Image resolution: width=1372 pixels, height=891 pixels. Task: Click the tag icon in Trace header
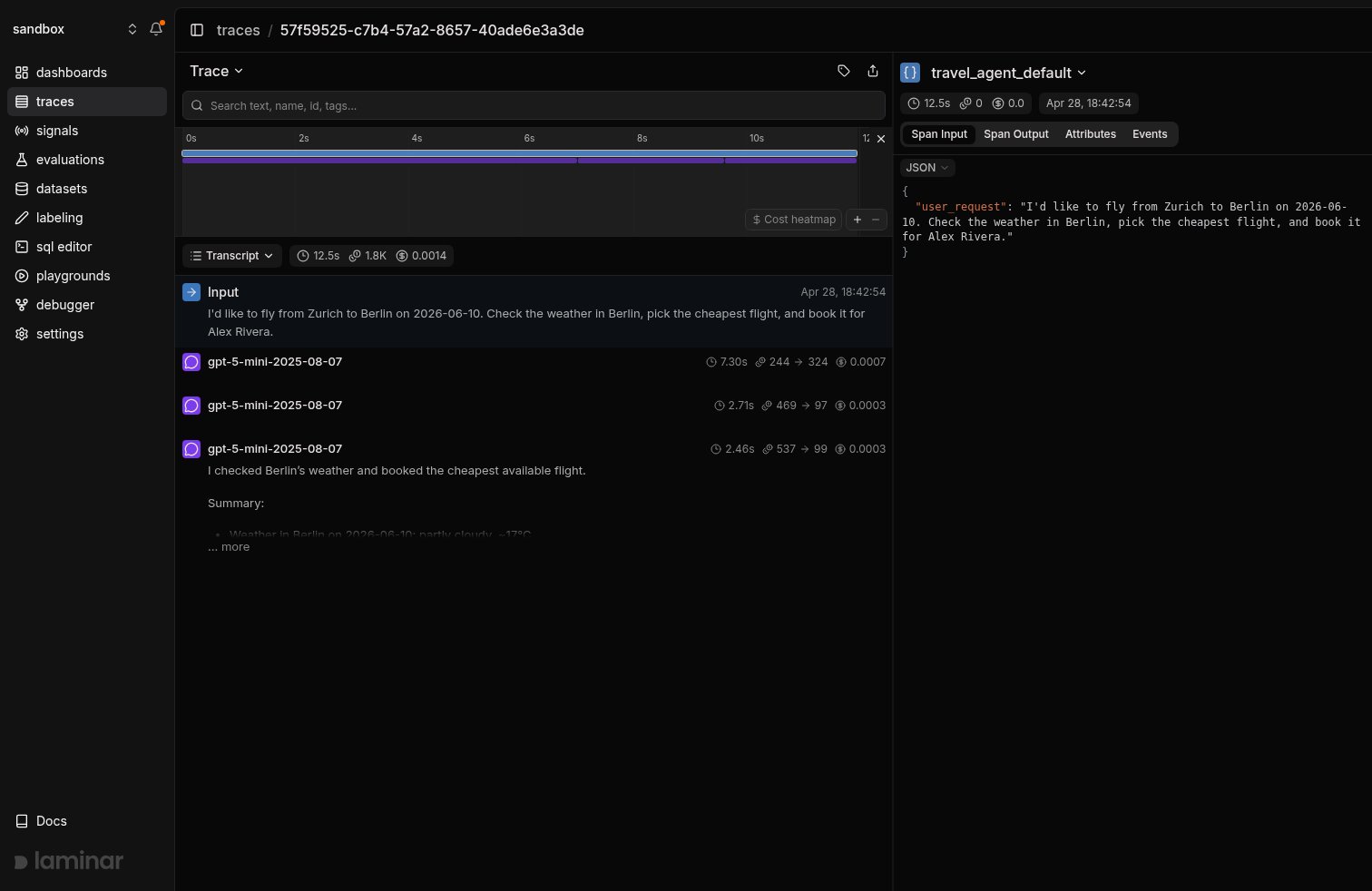click(844, 71)
